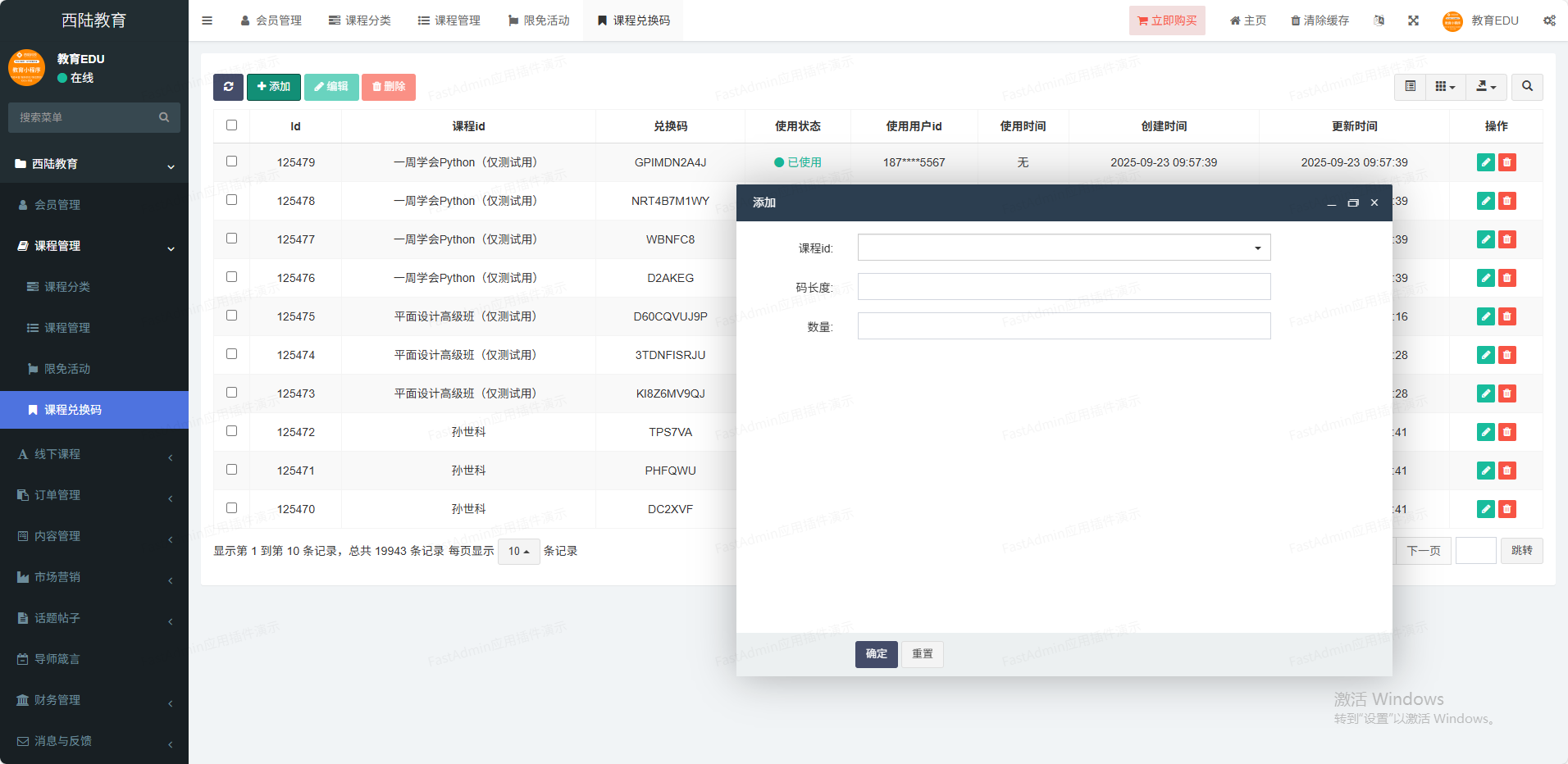The image size is (1568, 764).
Task: Click the fullscreen toggle icon in header
Action: (x=1413, y=20)
